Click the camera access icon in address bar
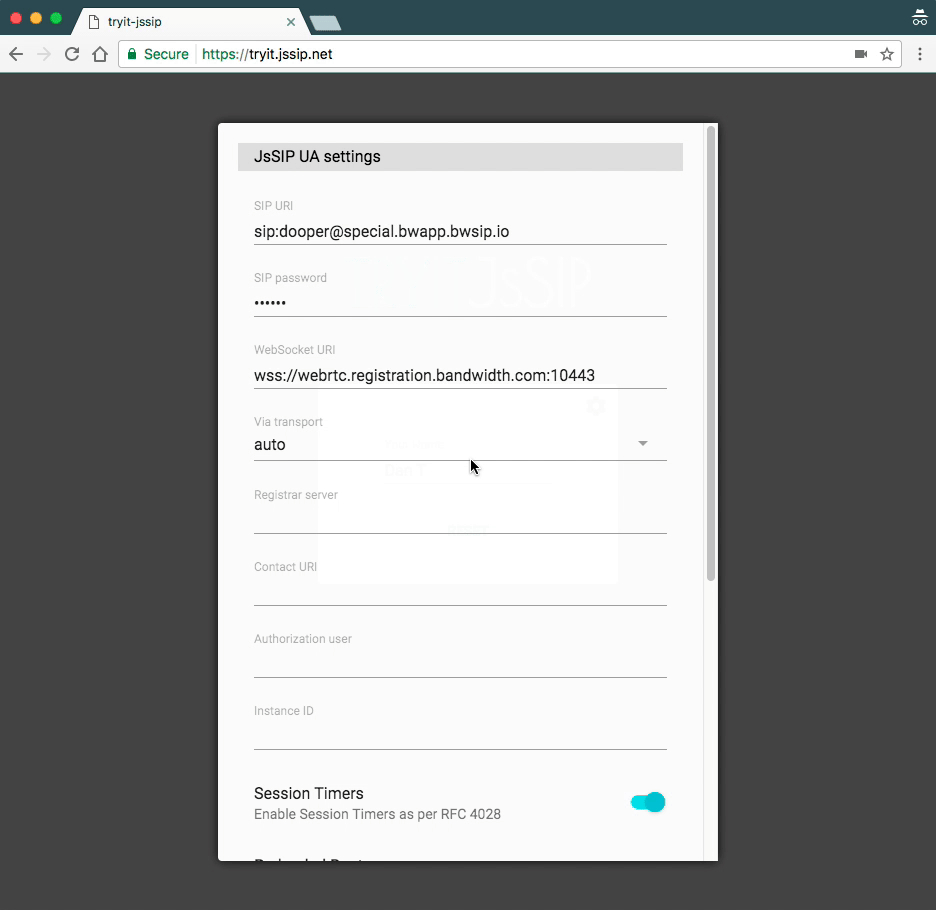Image resolution: width=936 pixels, height=910 pixels. pos(861,54)
